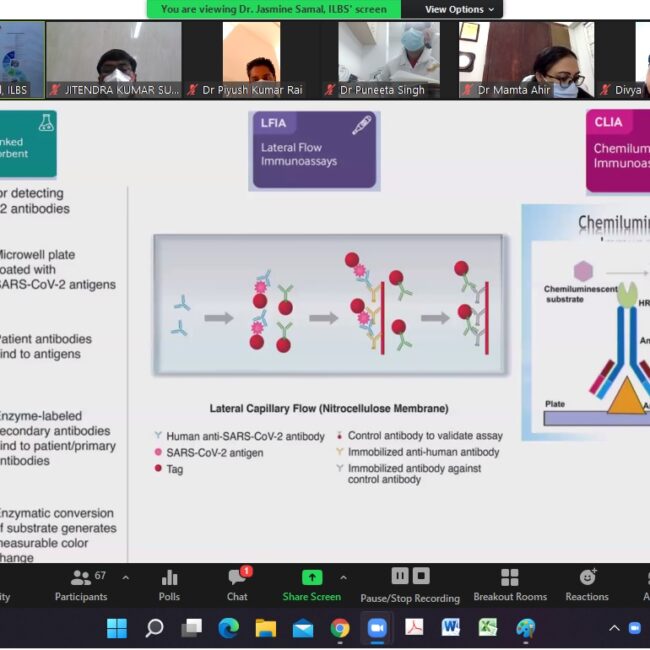Image resolution: width=650 pixels, height=650 pixels.
Task: Open Microsoft Edge from taskbar
Action: 229,628
